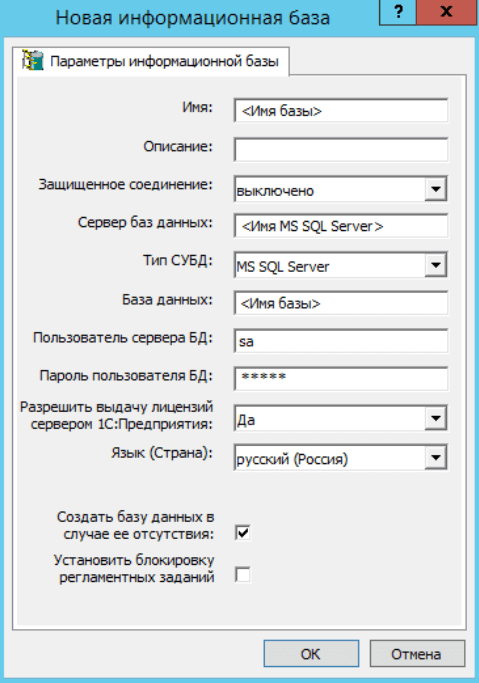The width and height of the screenshot is (479, 683).
Task: Expand the secure connection dropdown
Action: pos(435,189)
